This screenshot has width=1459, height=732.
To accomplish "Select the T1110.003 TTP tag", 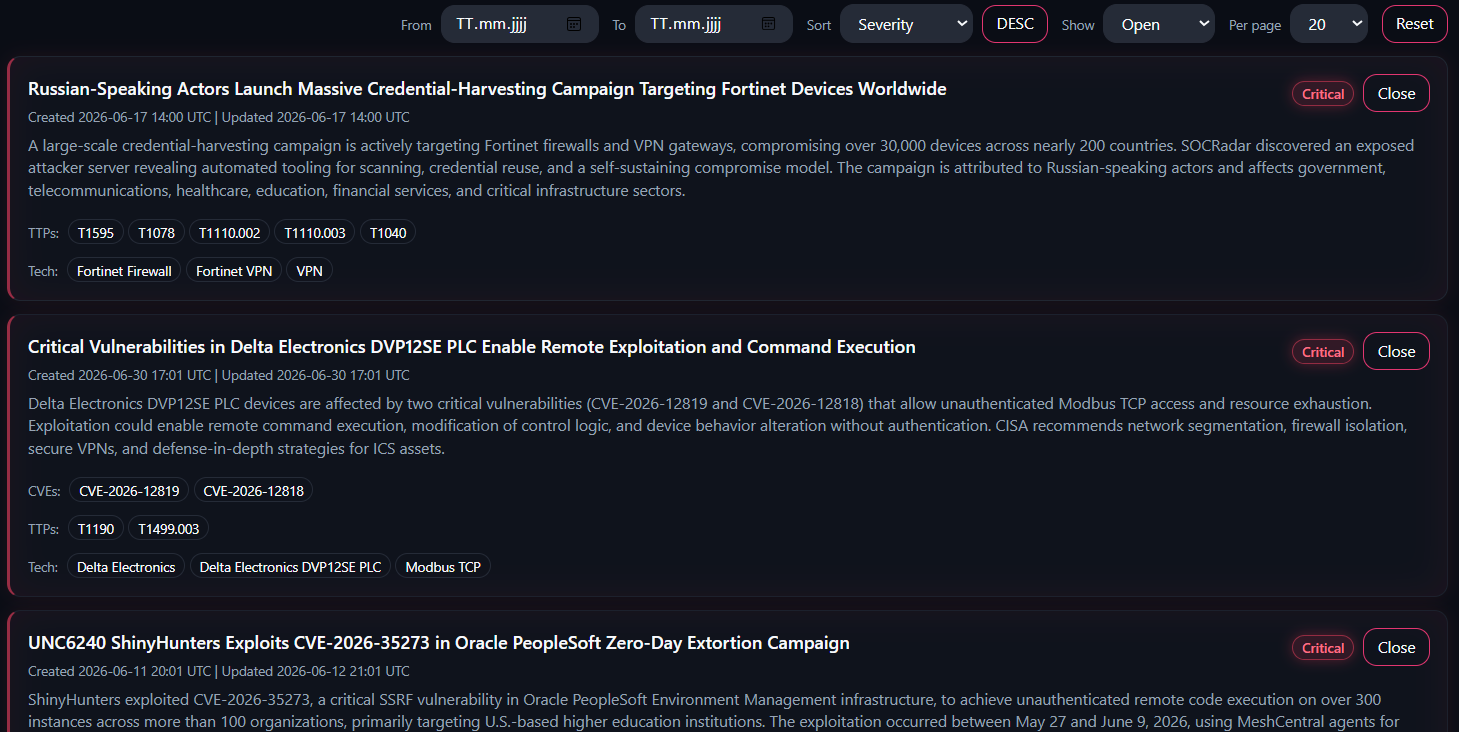I will [315, 233].
